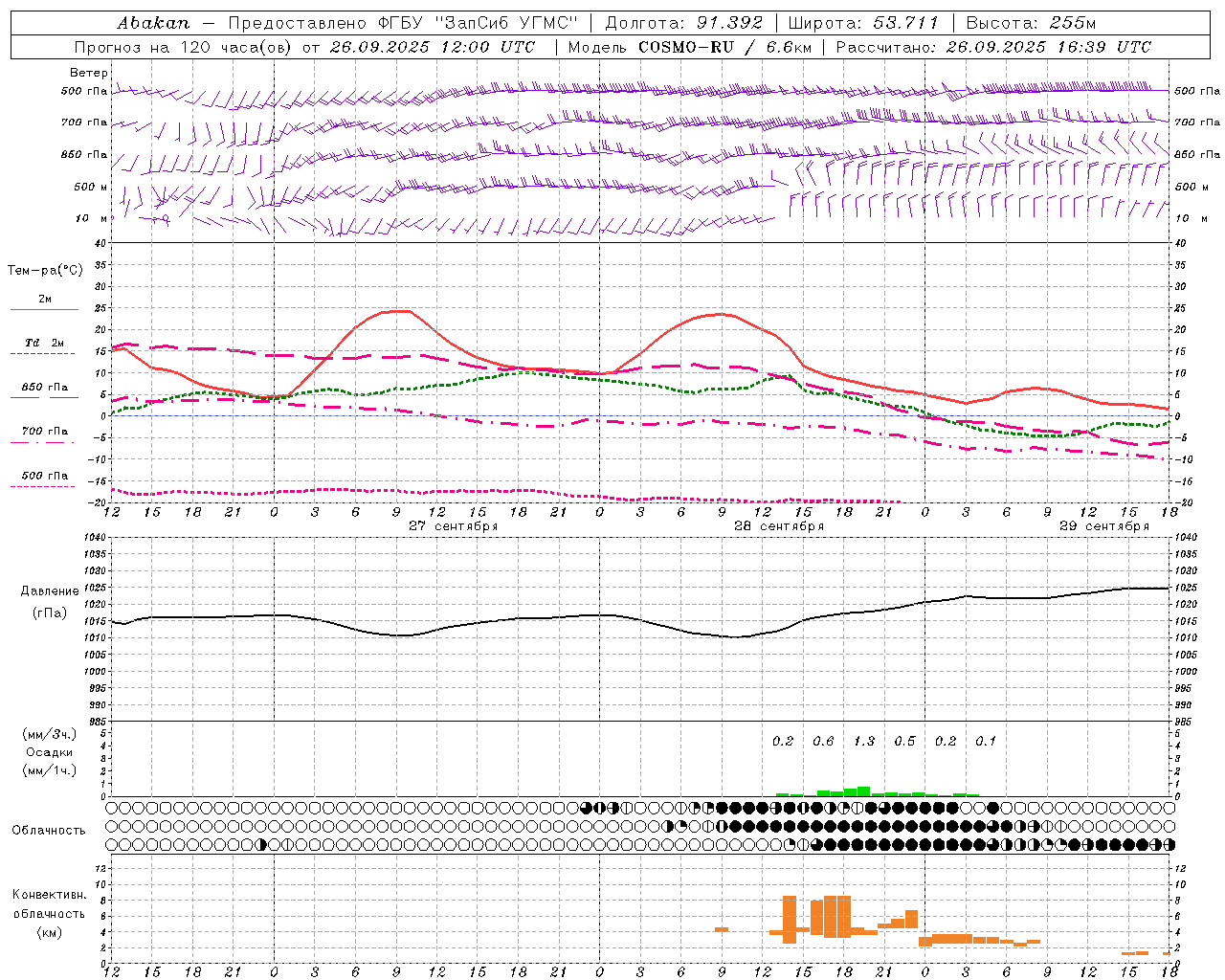Select the "0.1" precipitation amount value

coord(986,742)
